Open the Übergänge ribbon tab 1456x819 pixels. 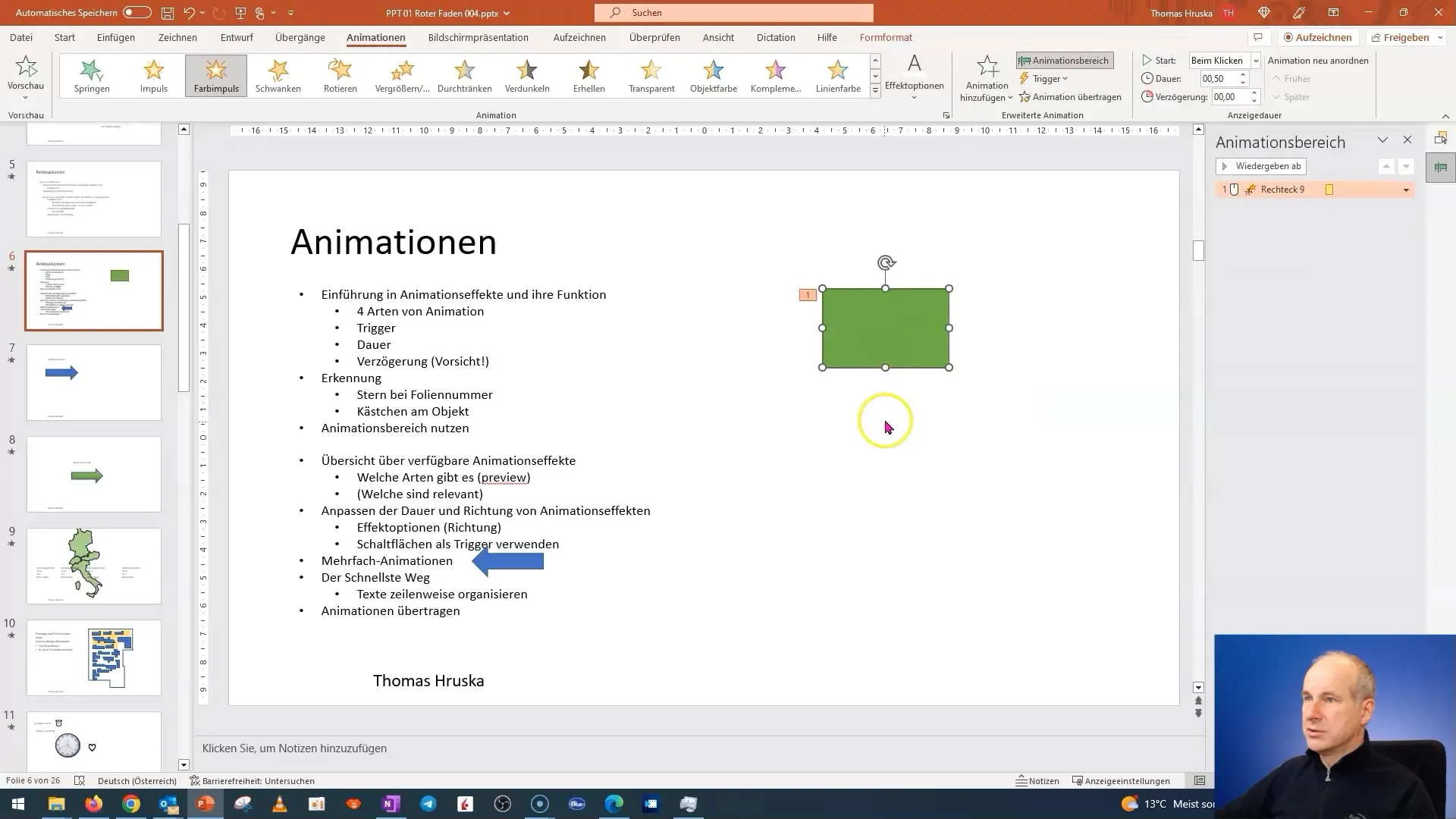[x=299, y=37]
